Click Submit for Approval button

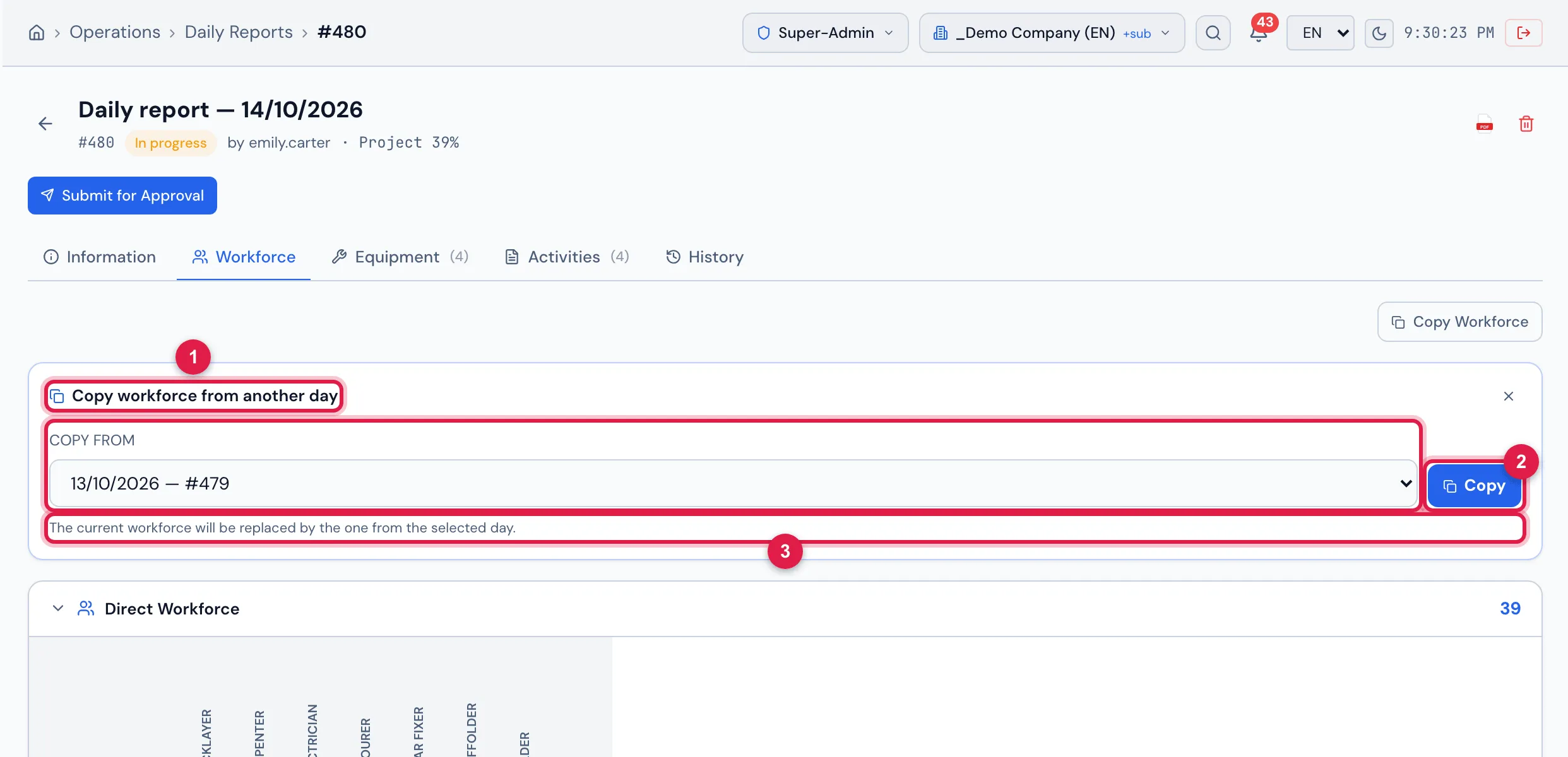coord(122,196)
